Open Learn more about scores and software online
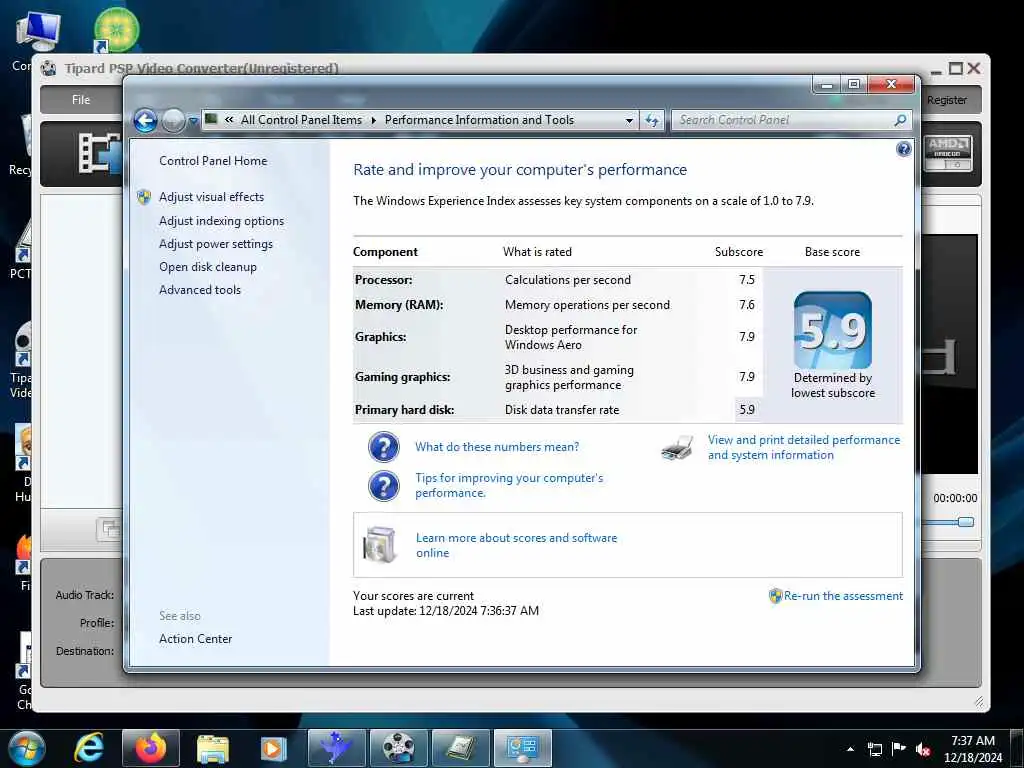 tap(517, 545)
